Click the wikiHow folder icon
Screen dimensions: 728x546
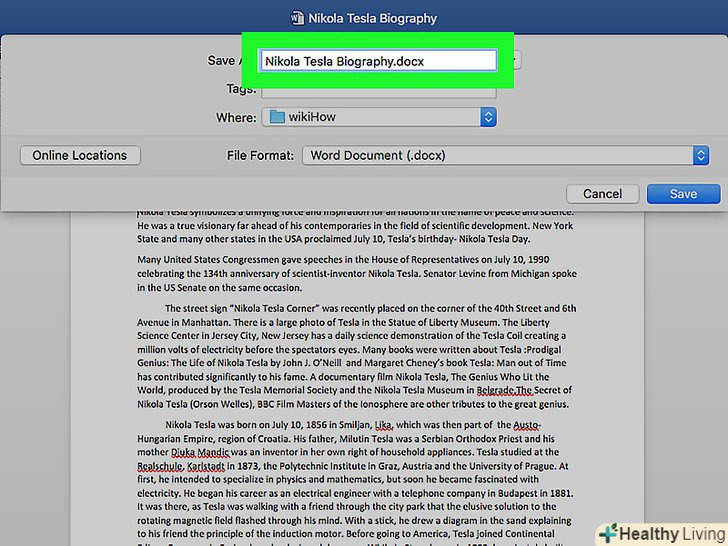coord(277,117)
